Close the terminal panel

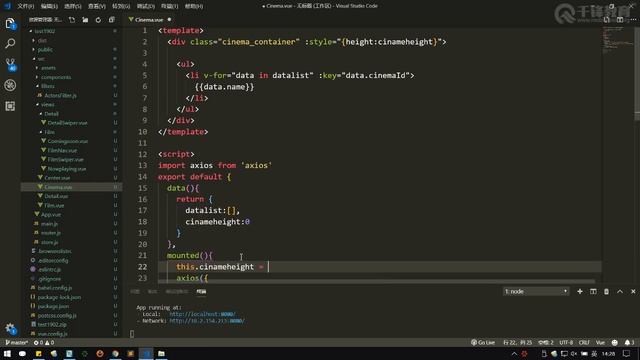coord(633,291)
